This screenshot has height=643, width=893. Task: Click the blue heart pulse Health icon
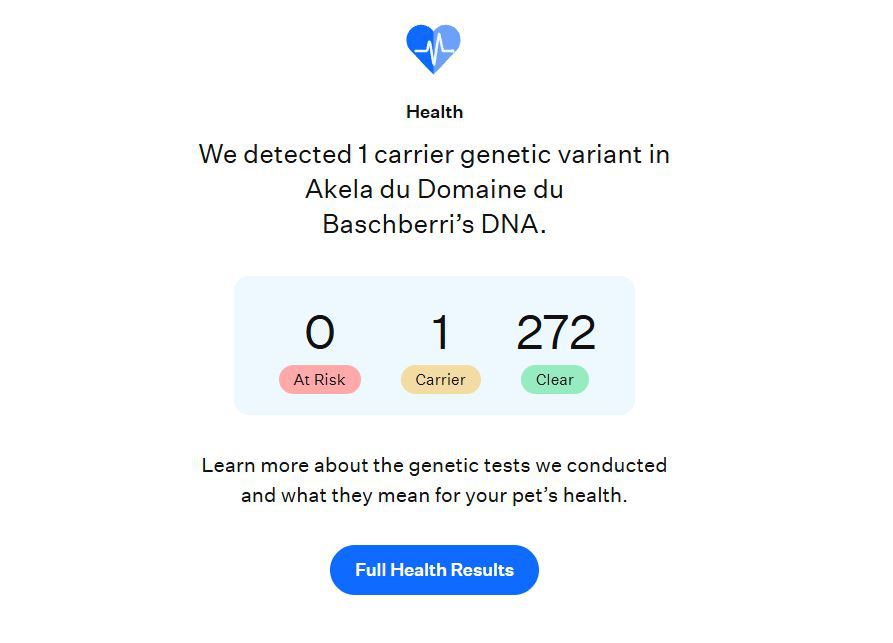(433, 49)
